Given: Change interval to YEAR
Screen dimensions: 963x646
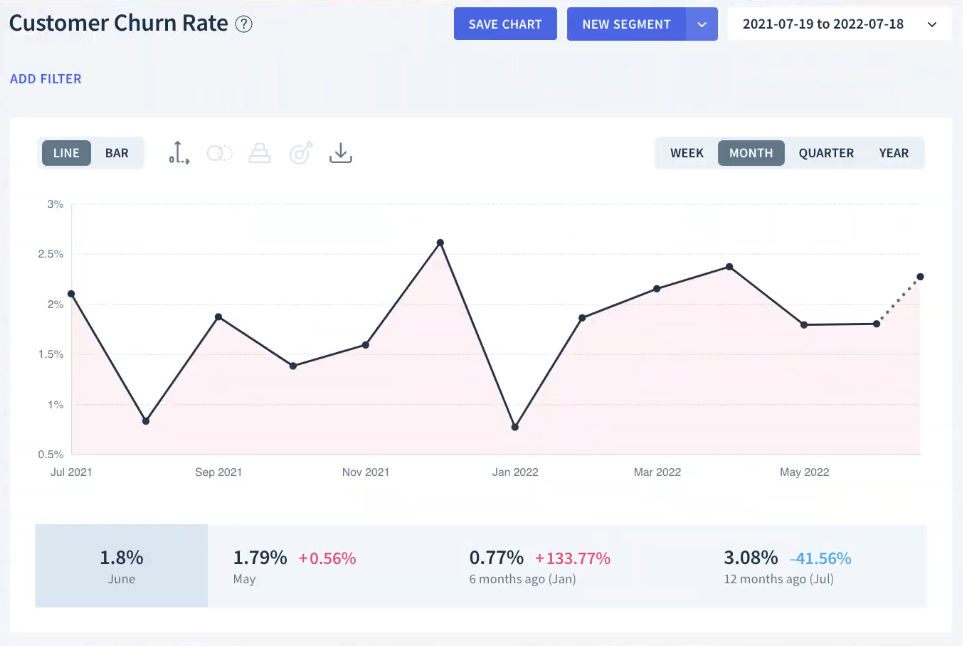Looking at the screenshot, I should 894,153.
